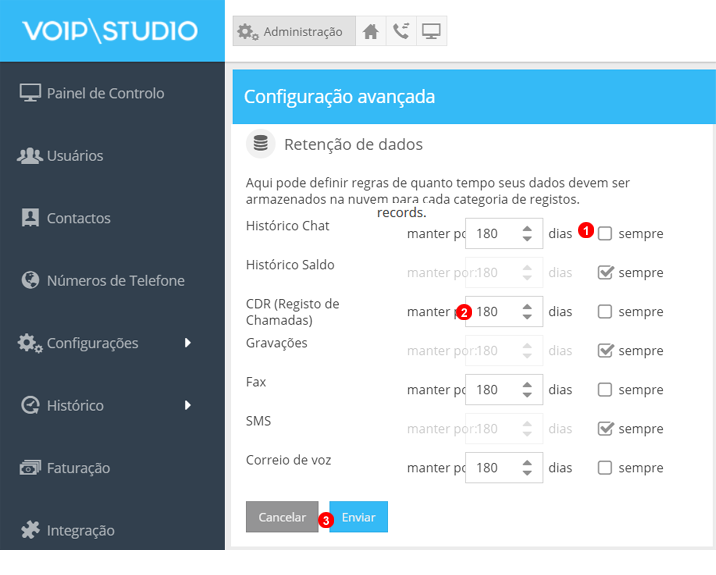Toggle sempre checkbox for Gravações
716x575 pixels.
tap(605, 351)
